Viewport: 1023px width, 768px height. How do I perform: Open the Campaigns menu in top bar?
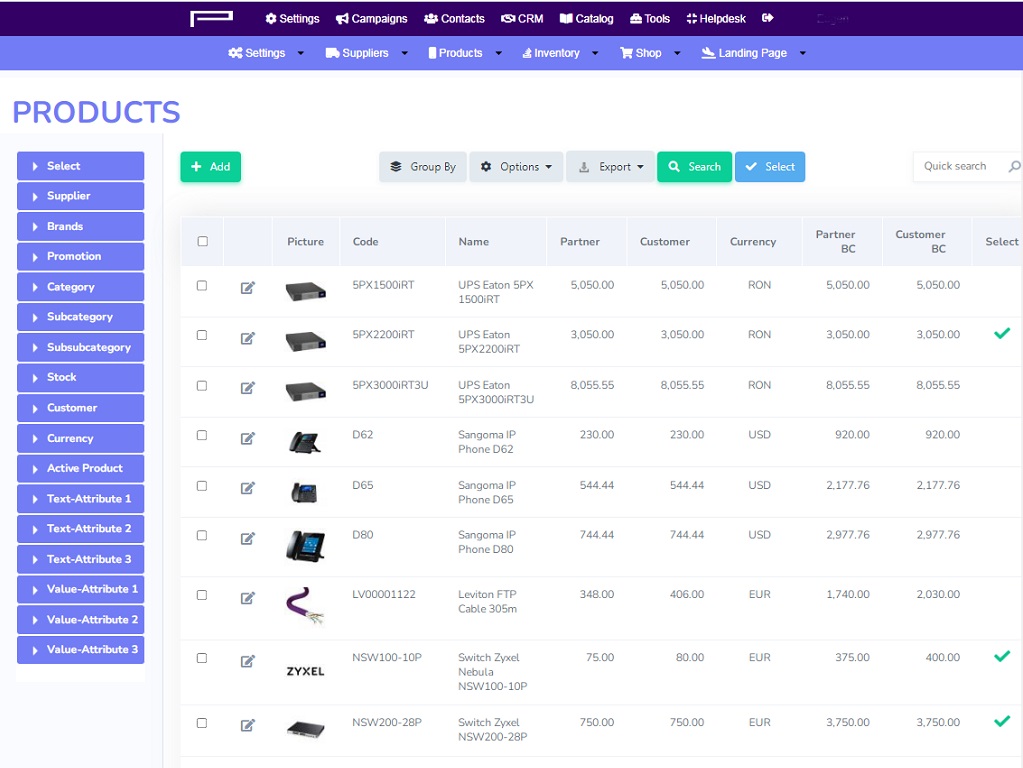(x=371, y=18)
